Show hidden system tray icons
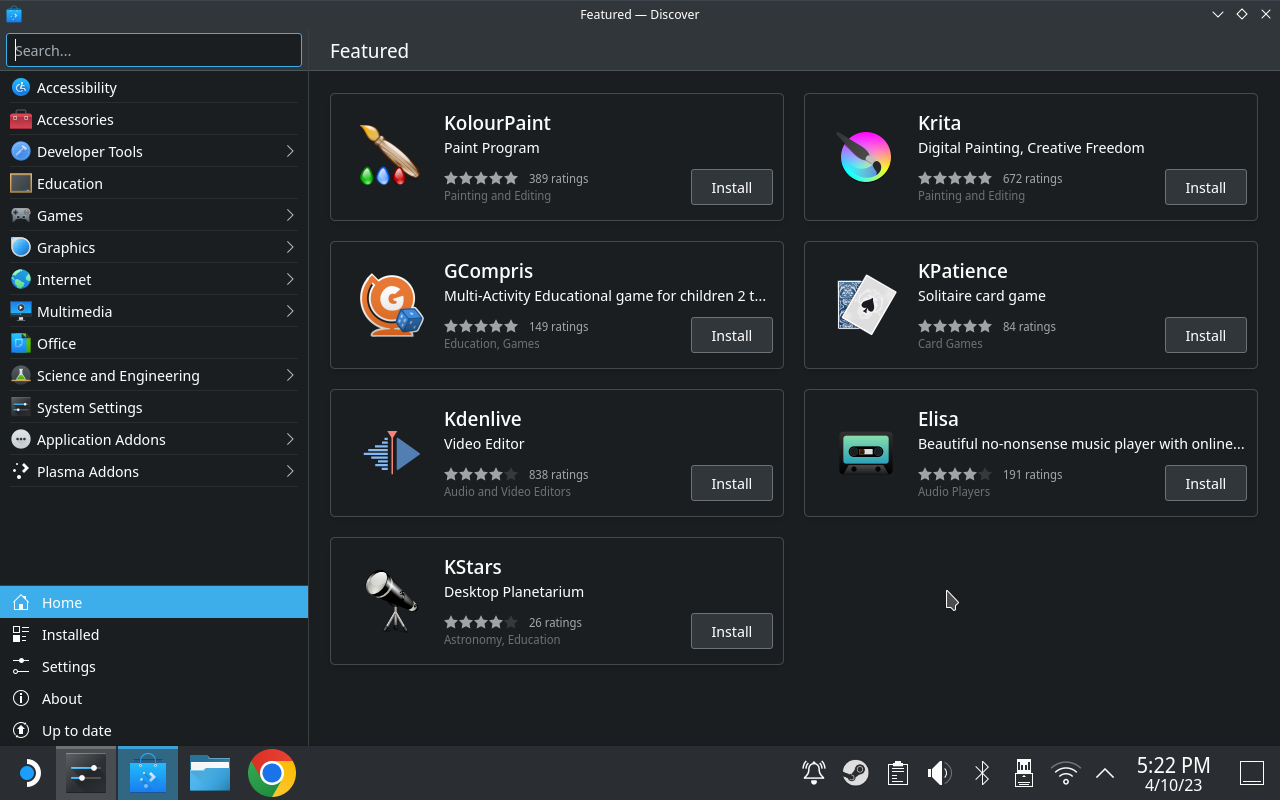 (1105, 773)
